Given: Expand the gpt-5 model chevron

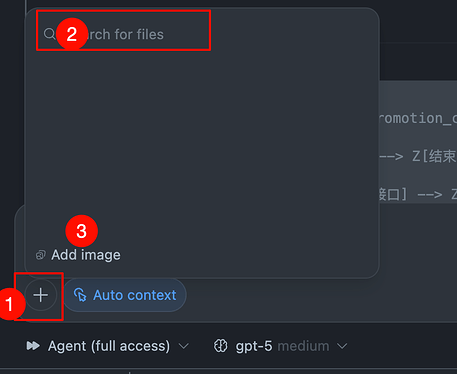Looking at the screenshot, I should [342, 346].
